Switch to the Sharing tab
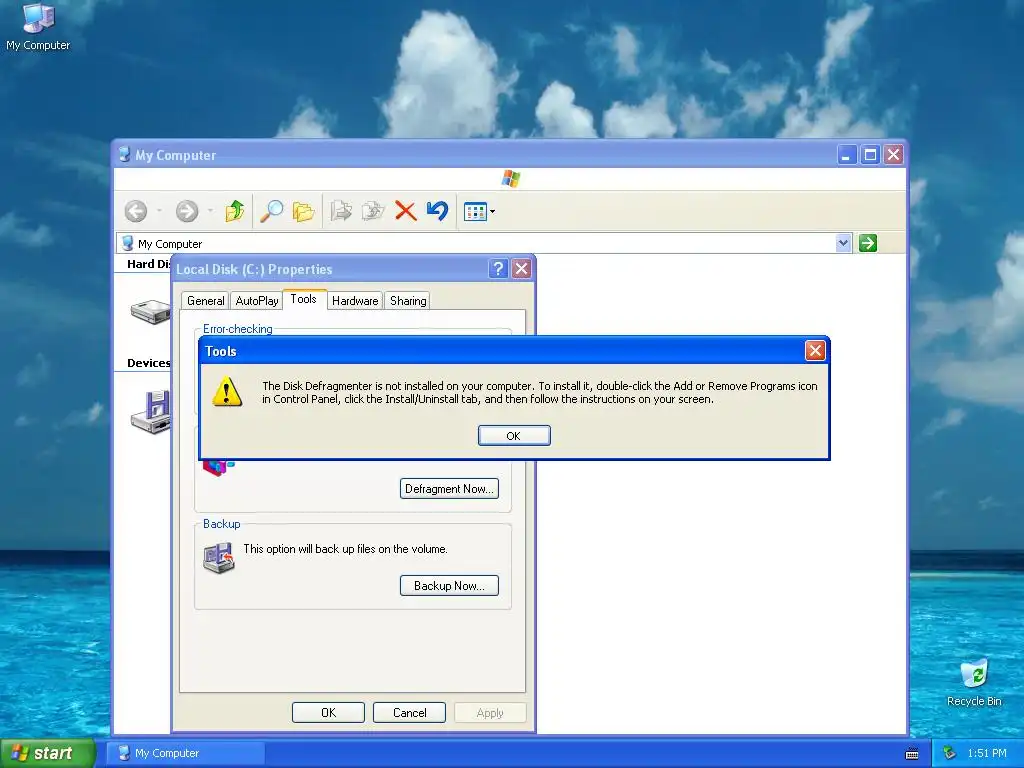Screen dimensions: 1024x768 tap(408, 300)
